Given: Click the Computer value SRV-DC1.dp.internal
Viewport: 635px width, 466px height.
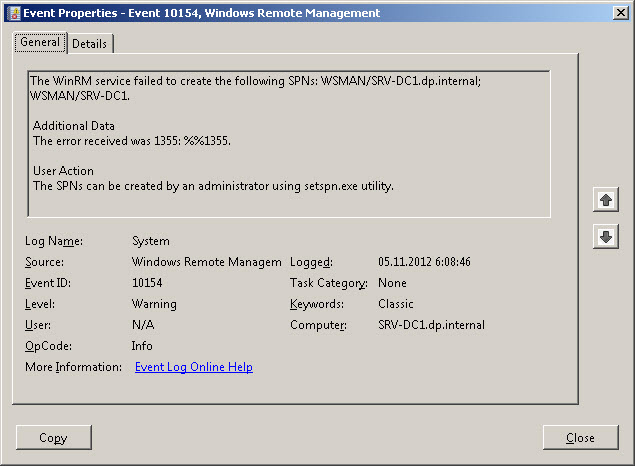Looking at the screenshot, I should pyautogui.click(x=431, y=325).
